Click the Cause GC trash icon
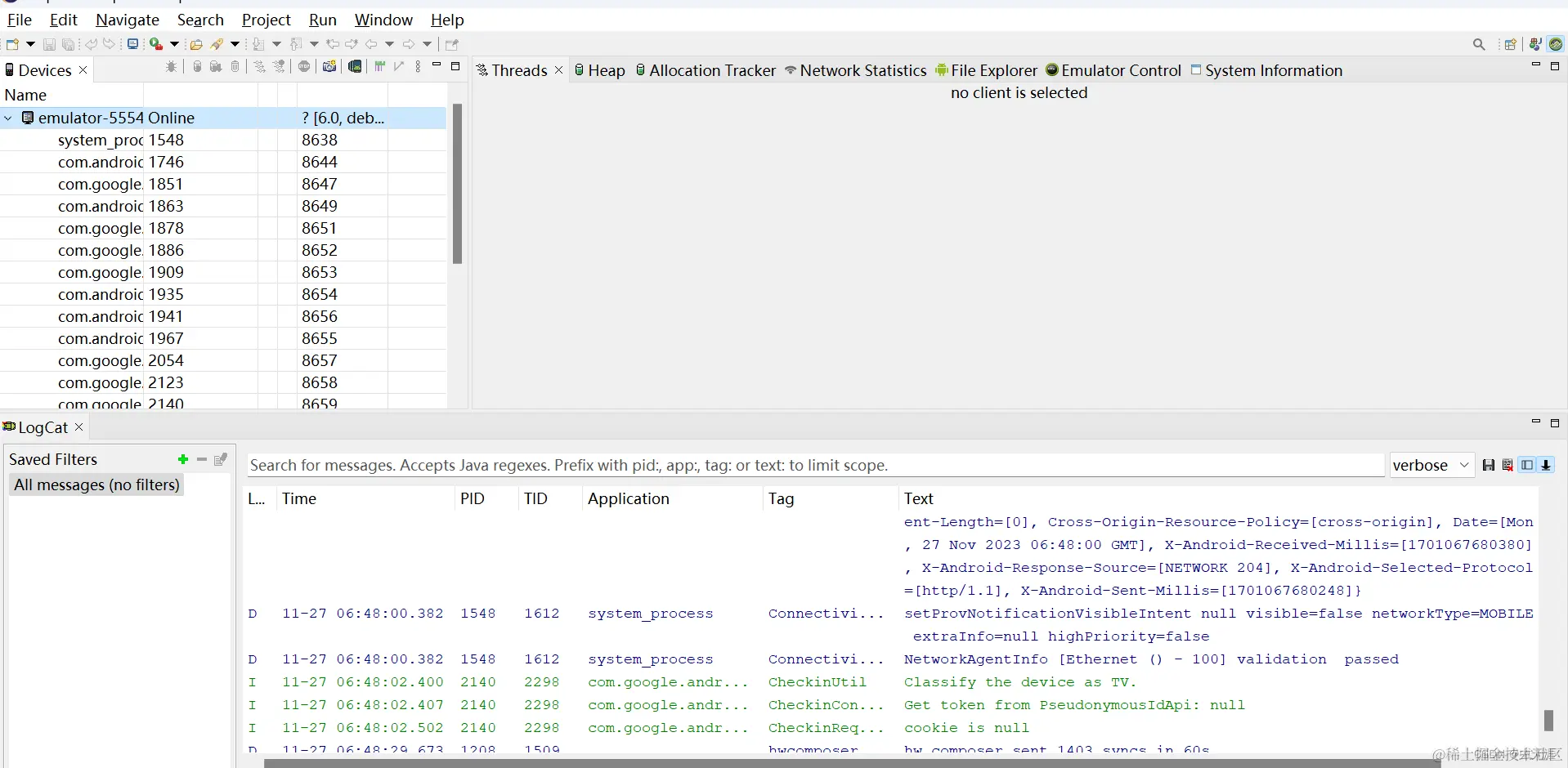The height and width of the screenshot is (768, 1568). click(235, 67)
